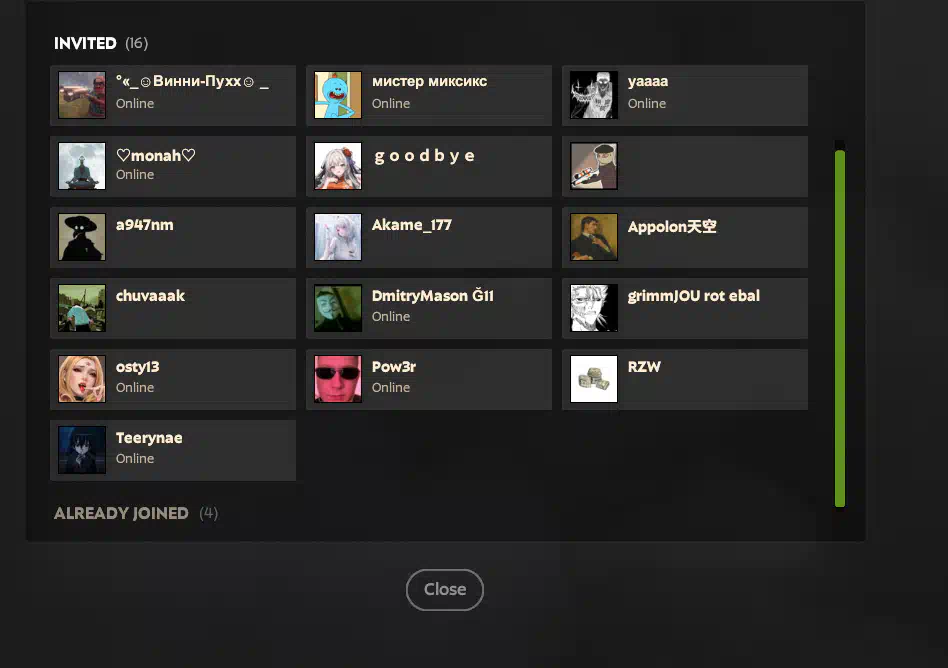Select RZW money avatar
The width and height of the screenshot is (948, 668).
click(x=594, y=378)
